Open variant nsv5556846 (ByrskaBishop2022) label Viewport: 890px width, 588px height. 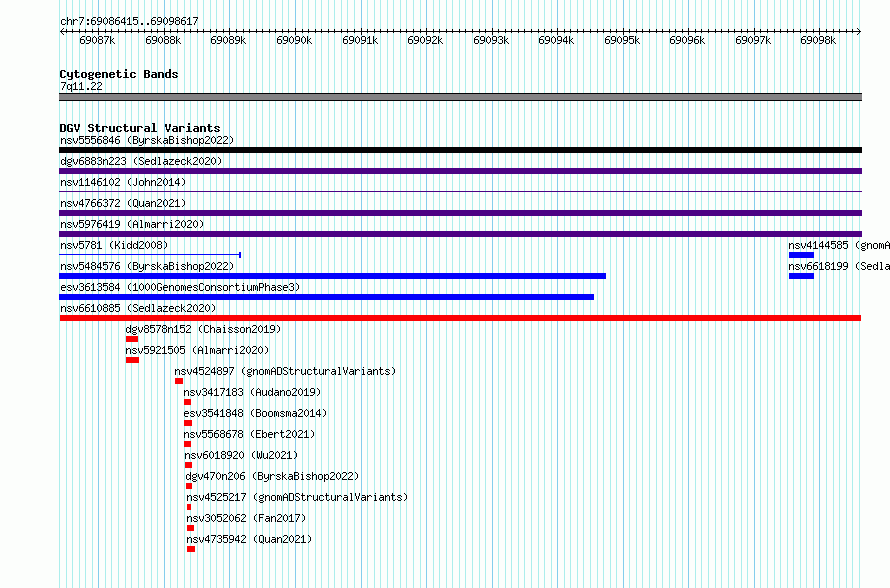(x=147, y=140)
